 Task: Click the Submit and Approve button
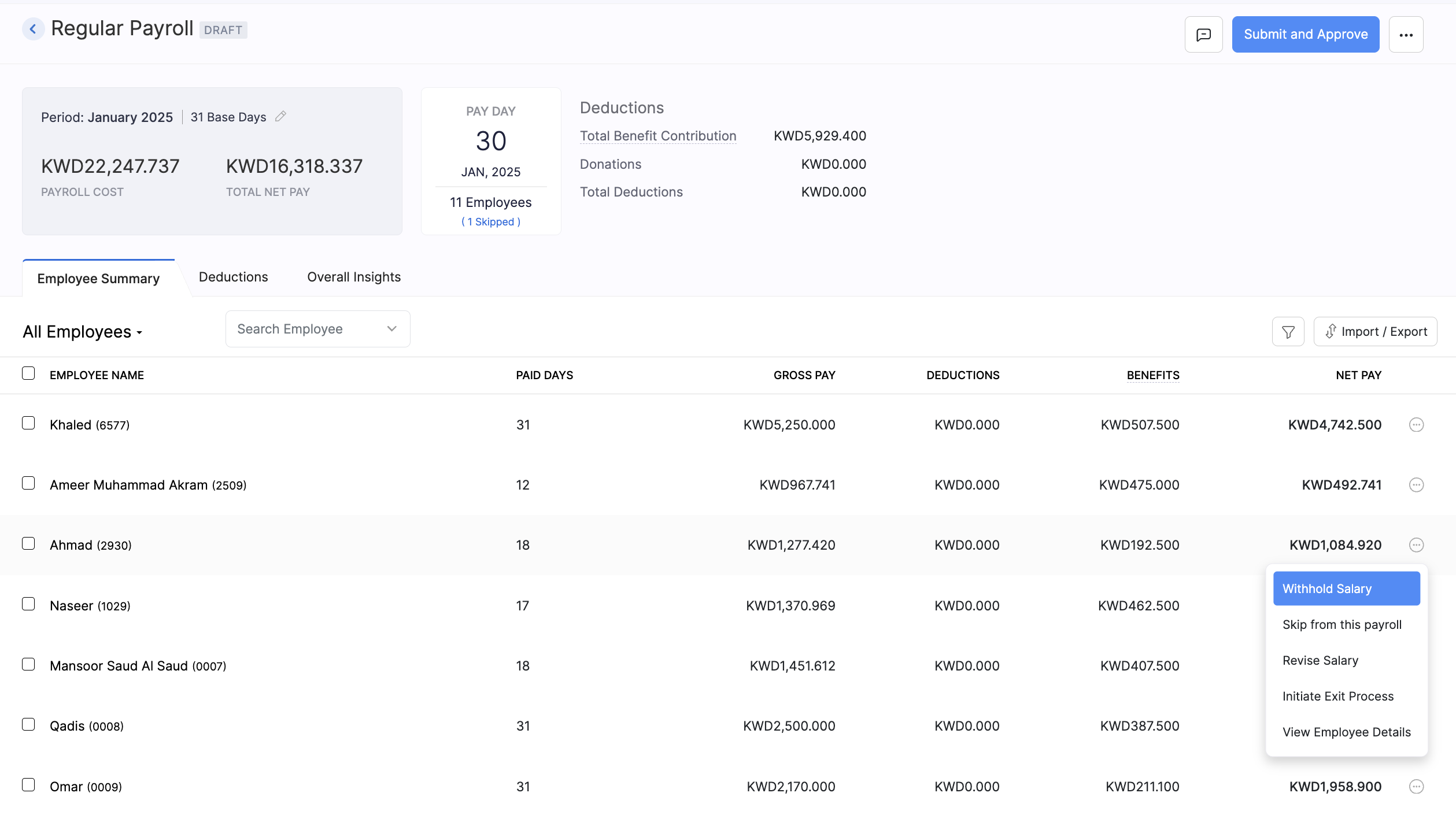(x=1306, y=34)
